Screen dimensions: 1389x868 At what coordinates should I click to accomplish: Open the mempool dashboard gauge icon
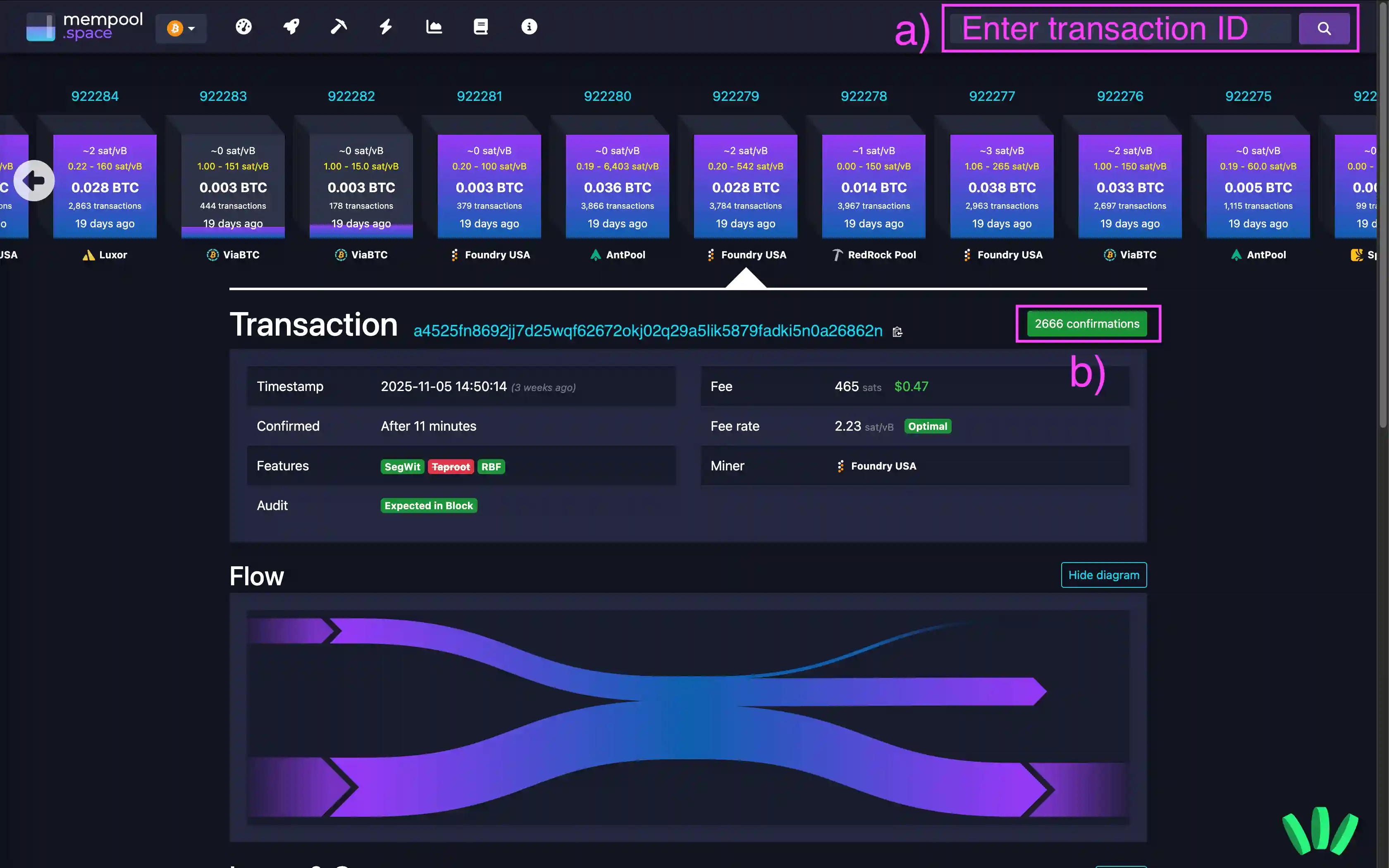243,26
